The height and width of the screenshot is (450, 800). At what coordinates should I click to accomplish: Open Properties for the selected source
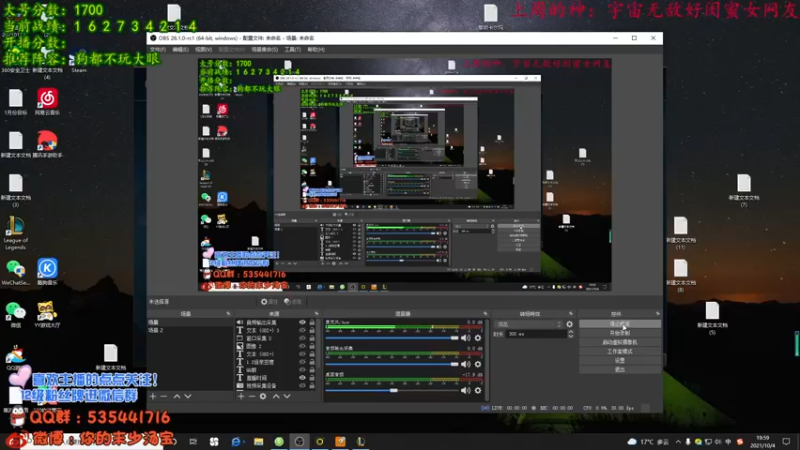pyautogui.click(x=269, y=302)
